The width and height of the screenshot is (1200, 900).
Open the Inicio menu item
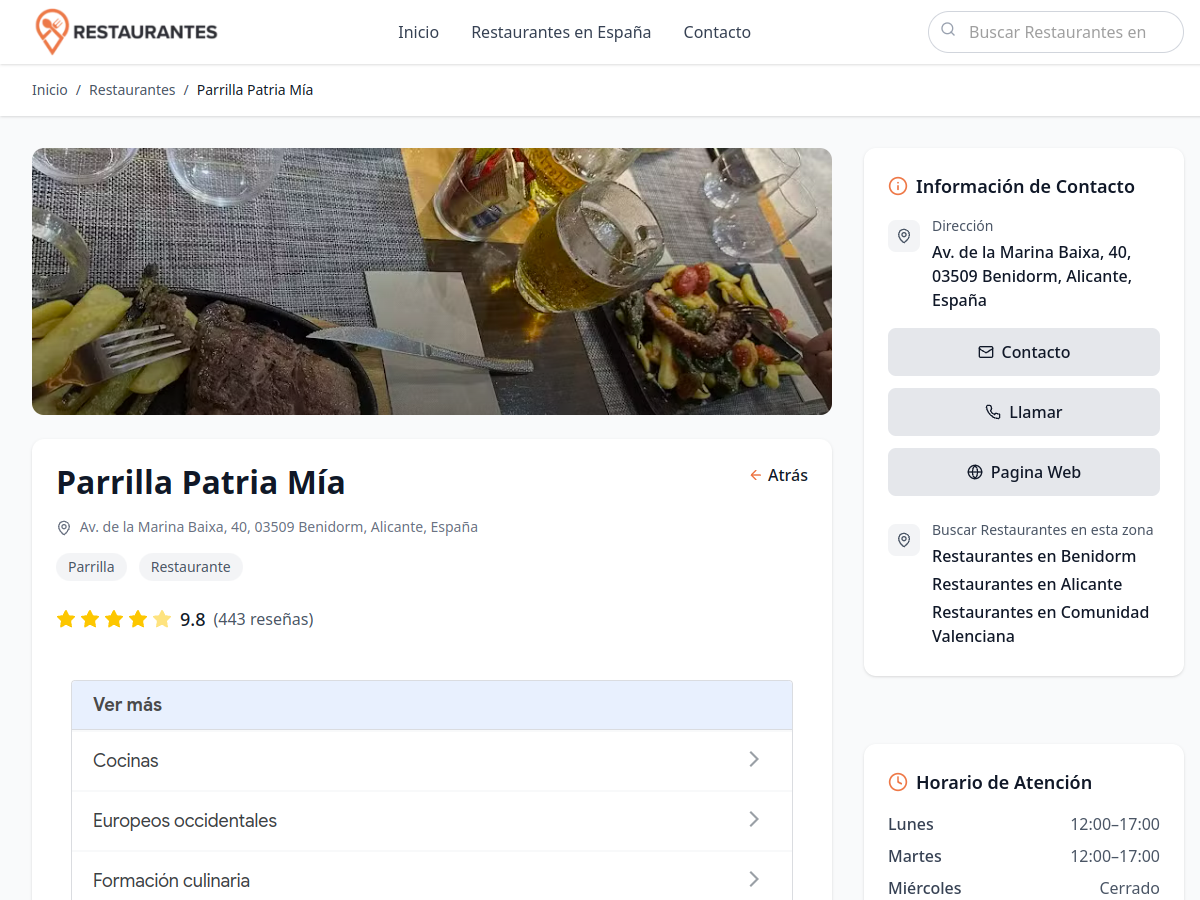418,32
